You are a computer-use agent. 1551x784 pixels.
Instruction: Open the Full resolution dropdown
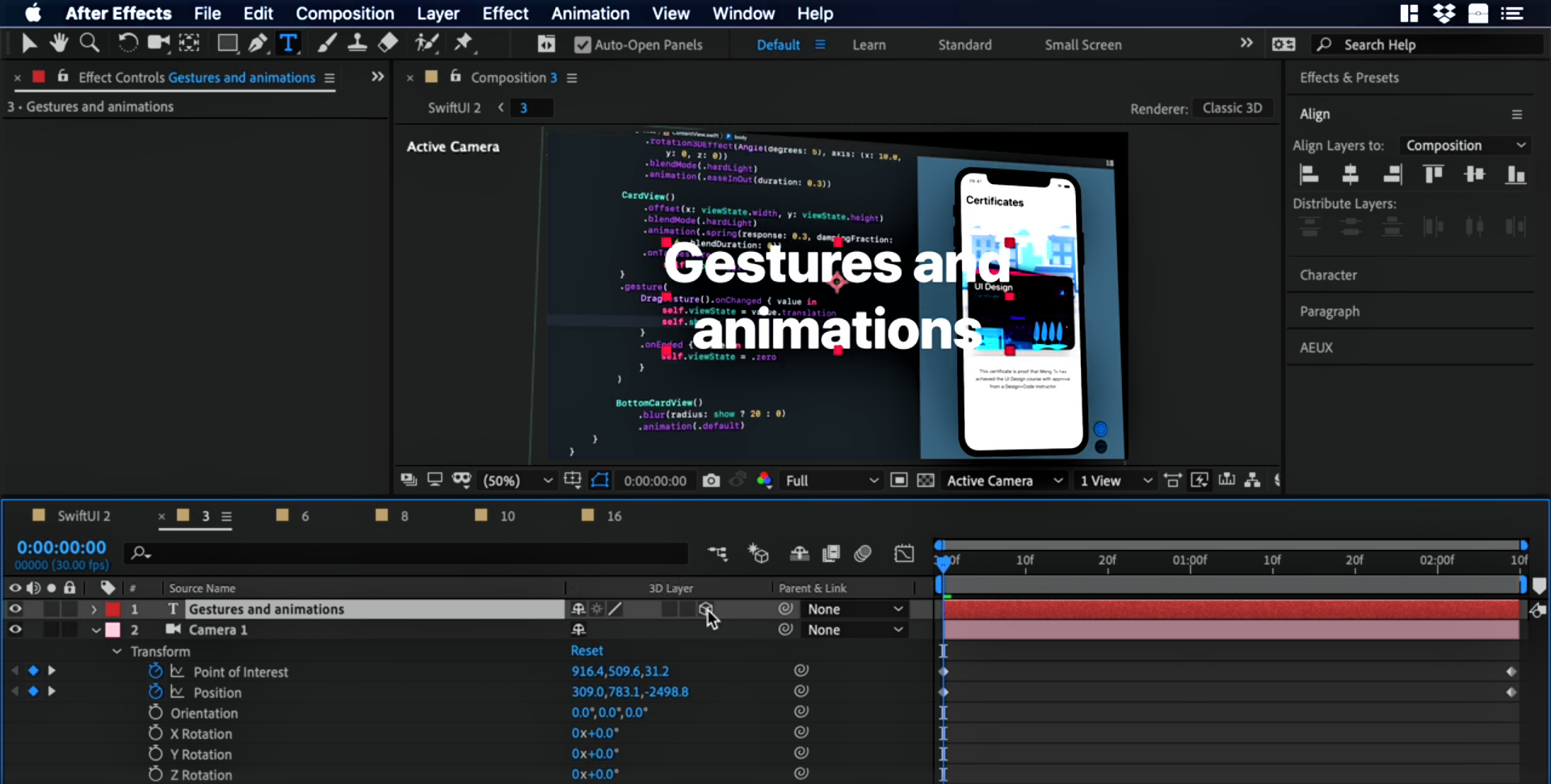pos(831,480)
